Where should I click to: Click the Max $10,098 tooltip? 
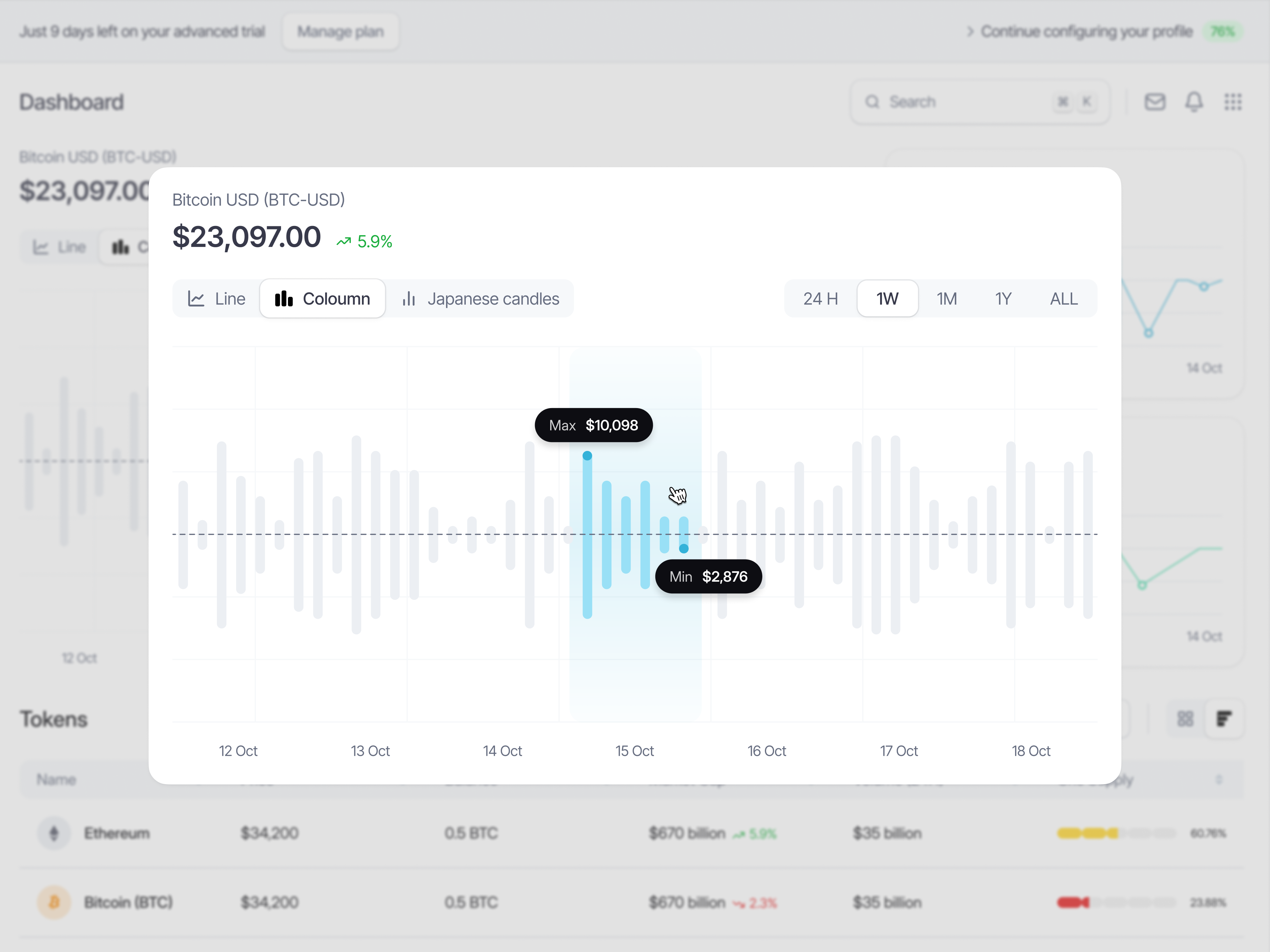[594, 425]
